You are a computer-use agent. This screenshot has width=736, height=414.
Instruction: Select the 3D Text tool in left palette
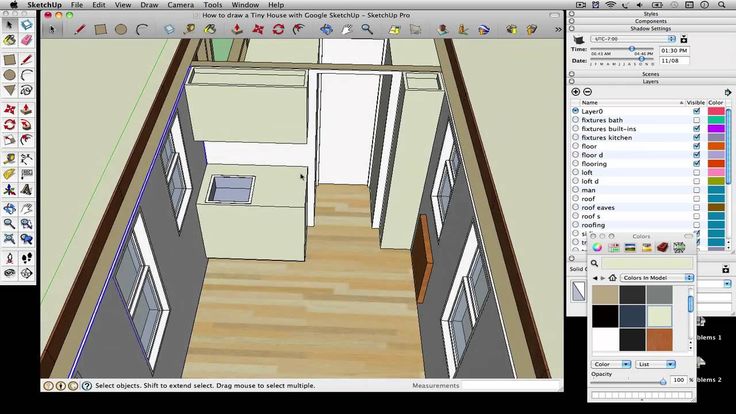27,190
